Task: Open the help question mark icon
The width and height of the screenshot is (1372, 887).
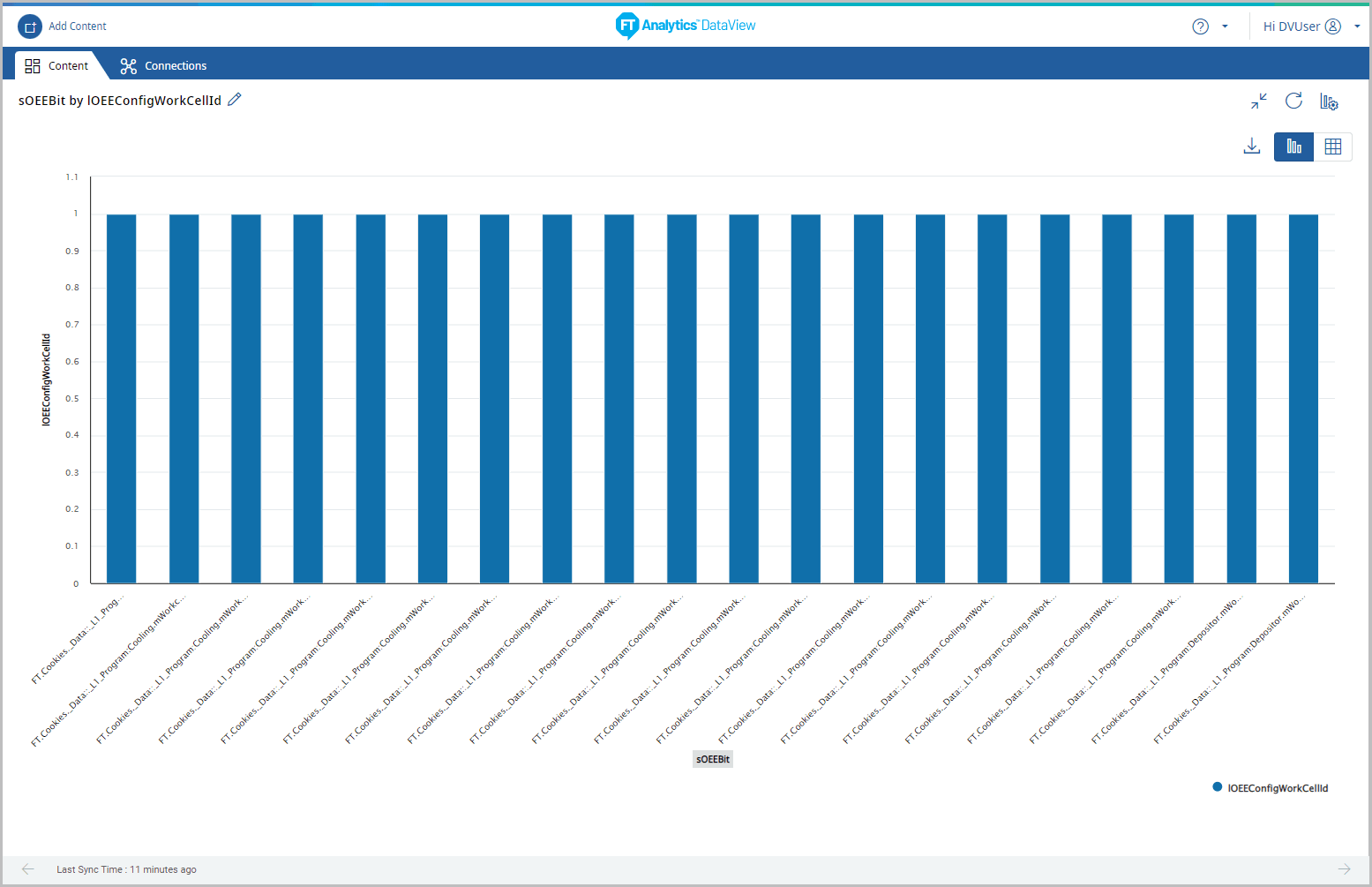Action: point(1200,26)
